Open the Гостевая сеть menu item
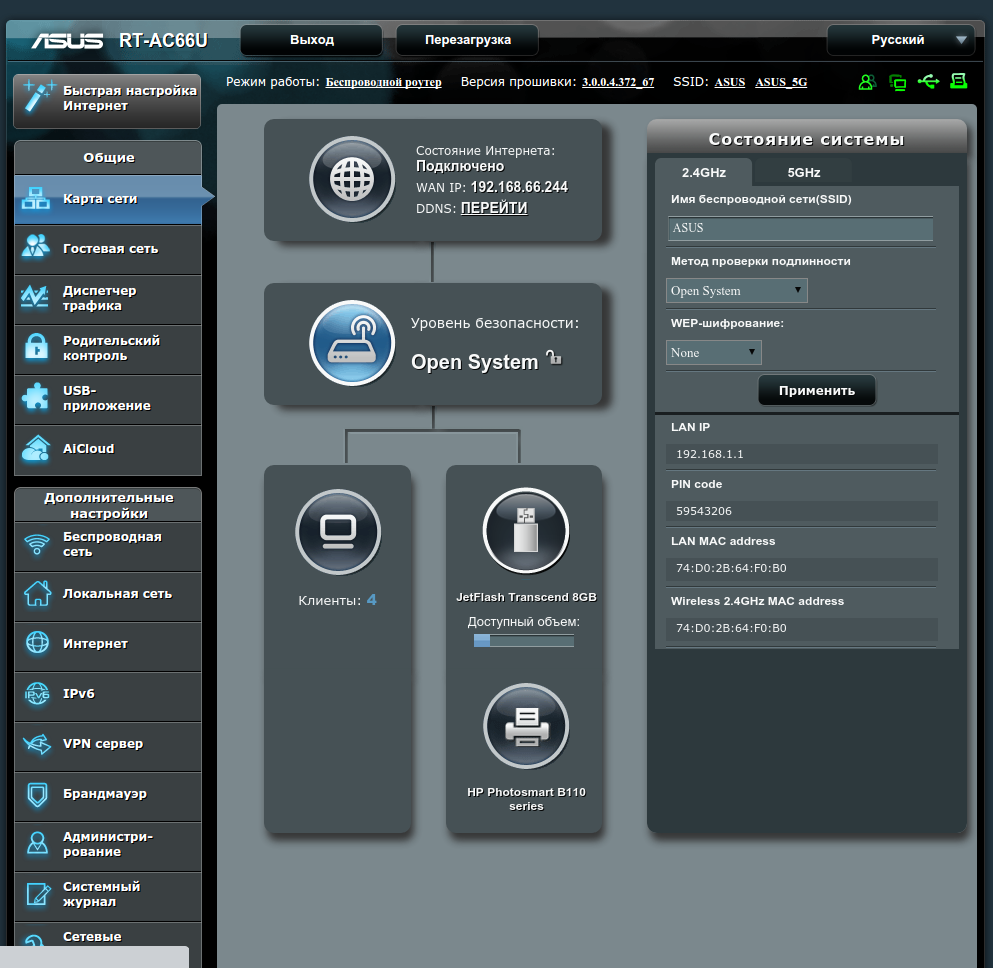 pyautogui.click(x=108, y=249)
